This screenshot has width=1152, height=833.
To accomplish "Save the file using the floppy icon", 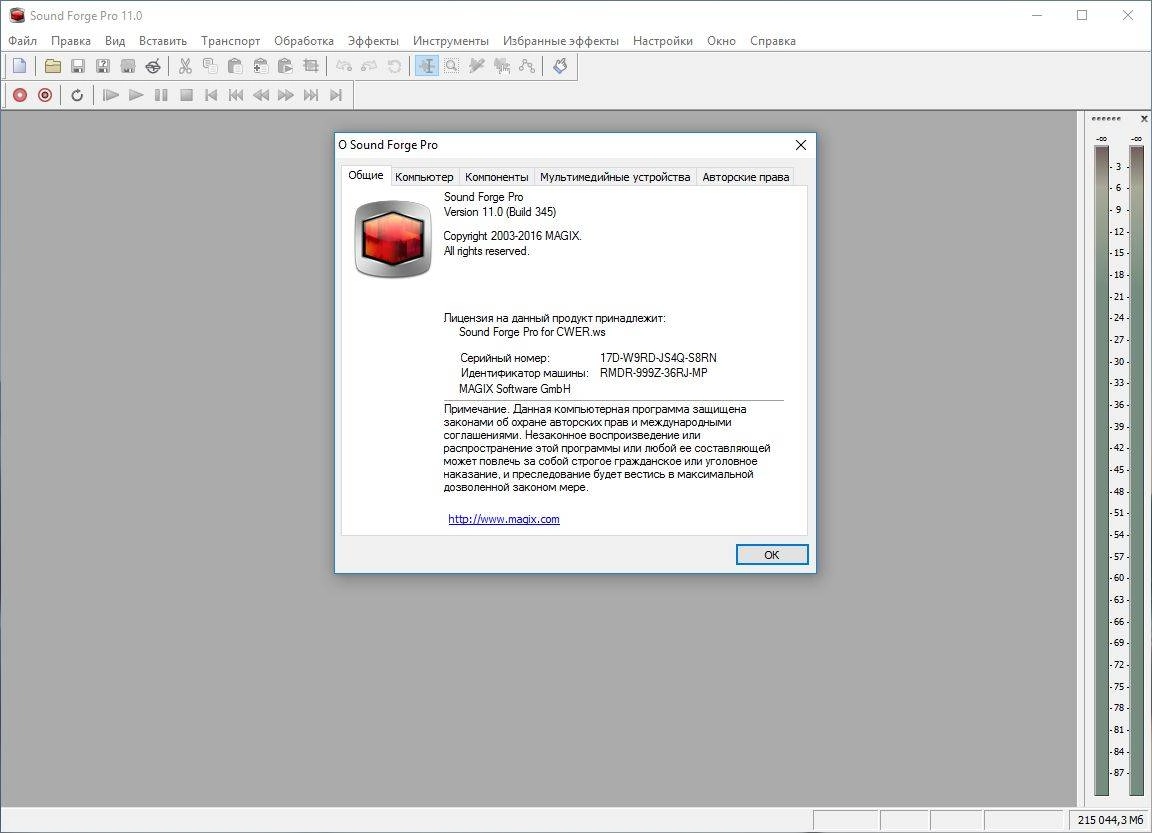I will point(77,66).
